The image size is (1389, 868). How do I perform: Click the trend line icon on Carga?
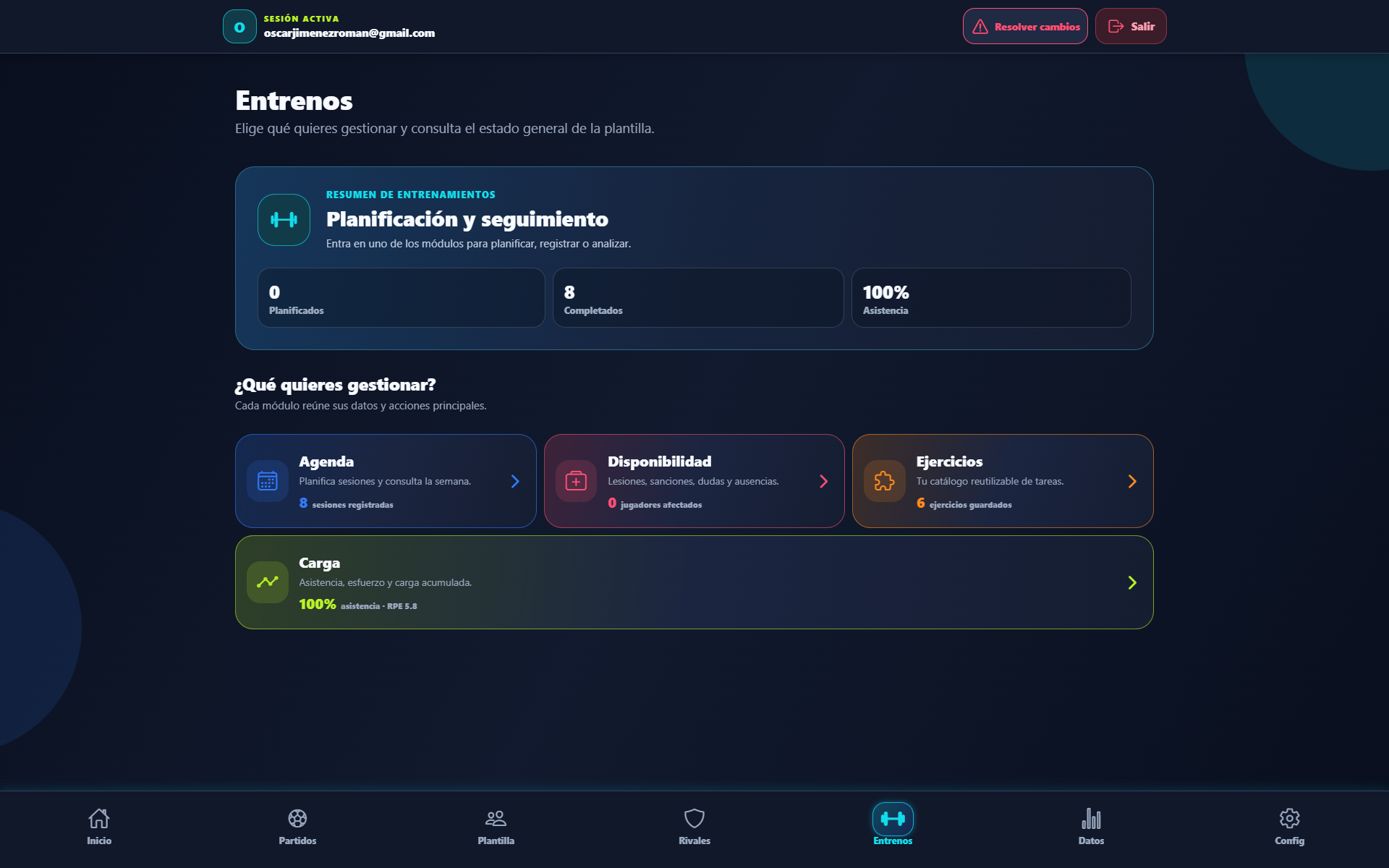point(268,582)
